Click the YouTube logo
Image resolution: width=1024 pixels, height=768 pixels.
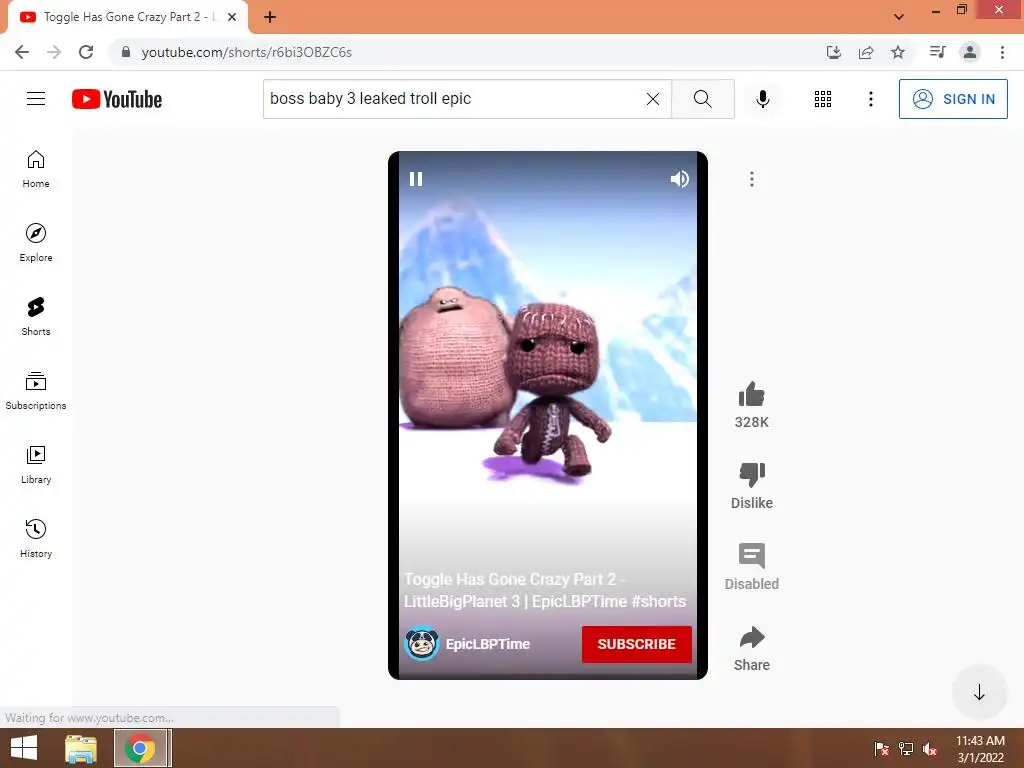(x=117, y=99)
